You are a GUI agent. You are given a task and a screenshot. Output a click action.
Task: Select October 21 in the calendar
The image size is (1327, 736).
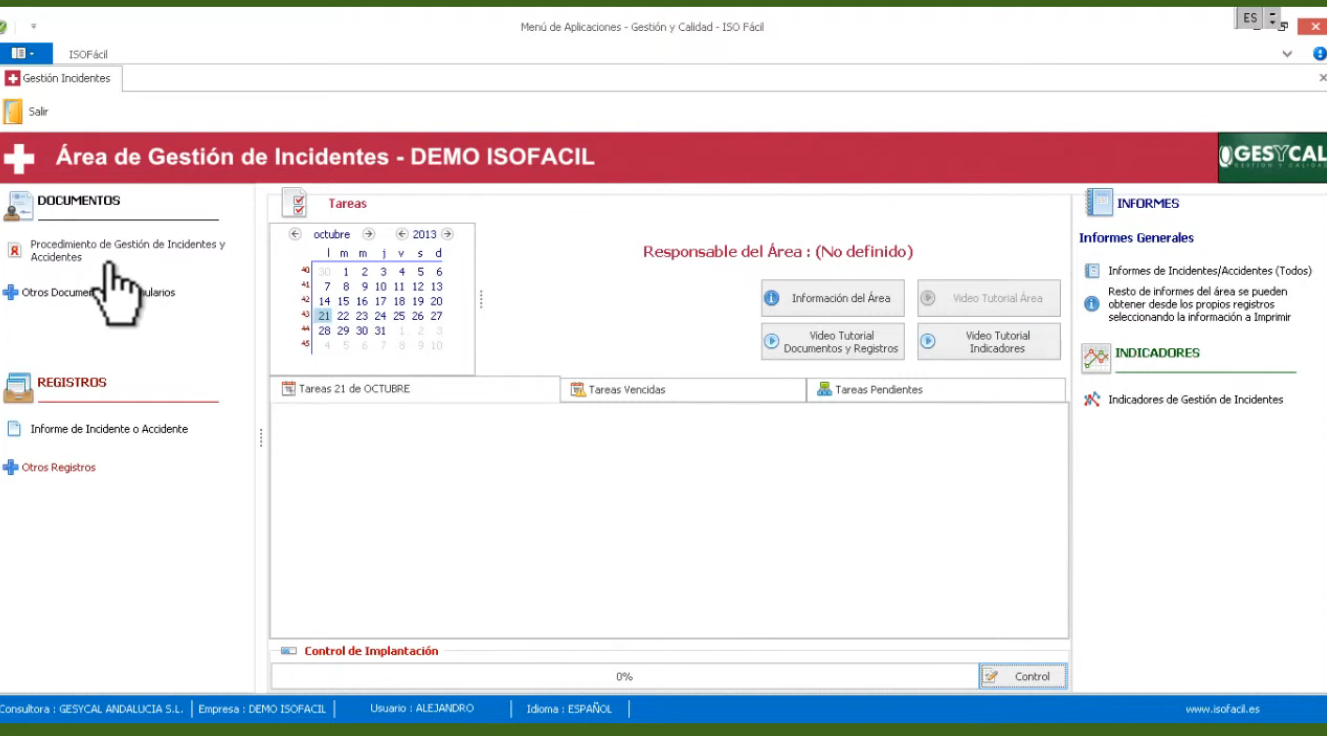pyautogui.click(x=324, y=316)
